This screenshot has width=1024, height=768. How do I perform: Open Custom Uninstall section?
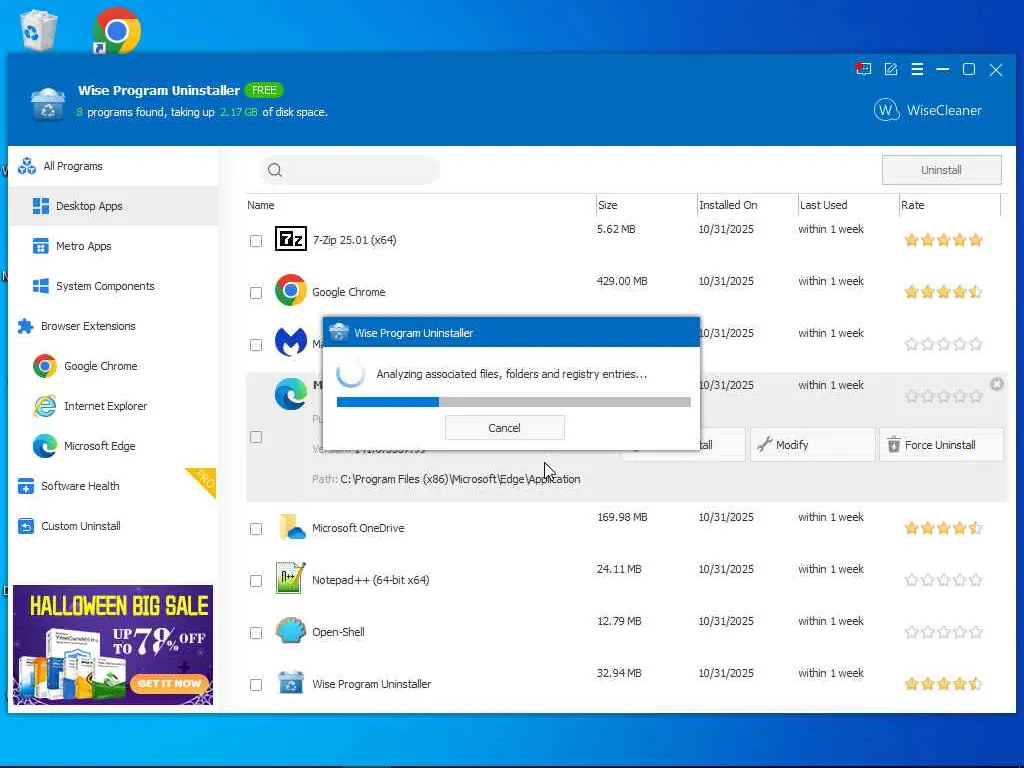click(114, 526)
